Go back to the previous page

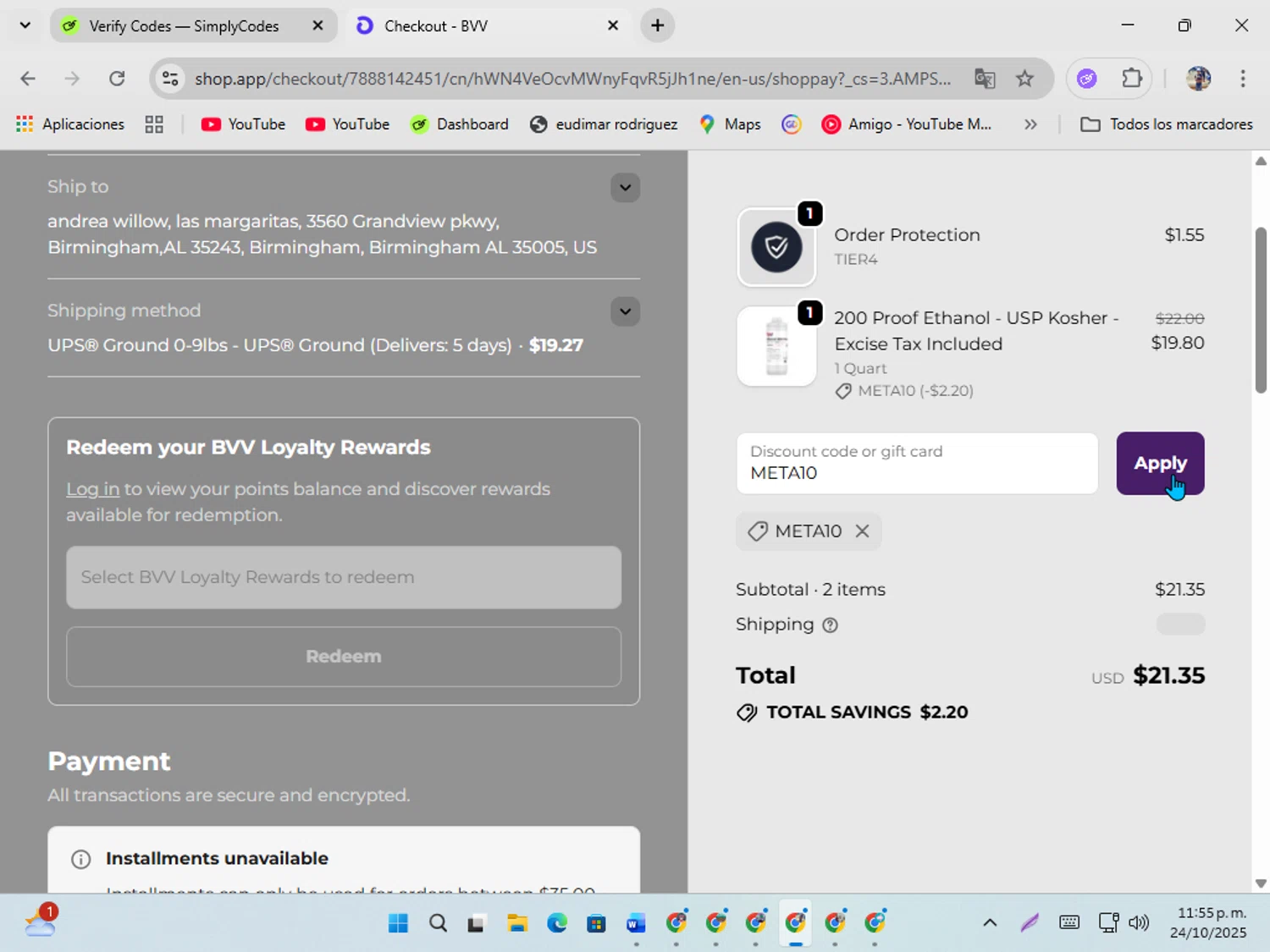pos(28,79)
